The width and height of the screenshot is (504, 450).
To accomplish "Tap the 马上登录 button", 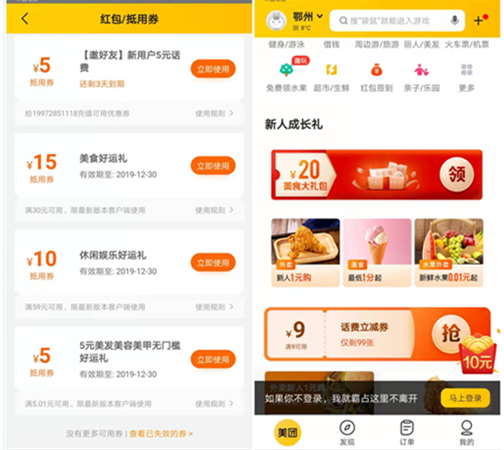I will pyautogui.click(x=465, y=398).
